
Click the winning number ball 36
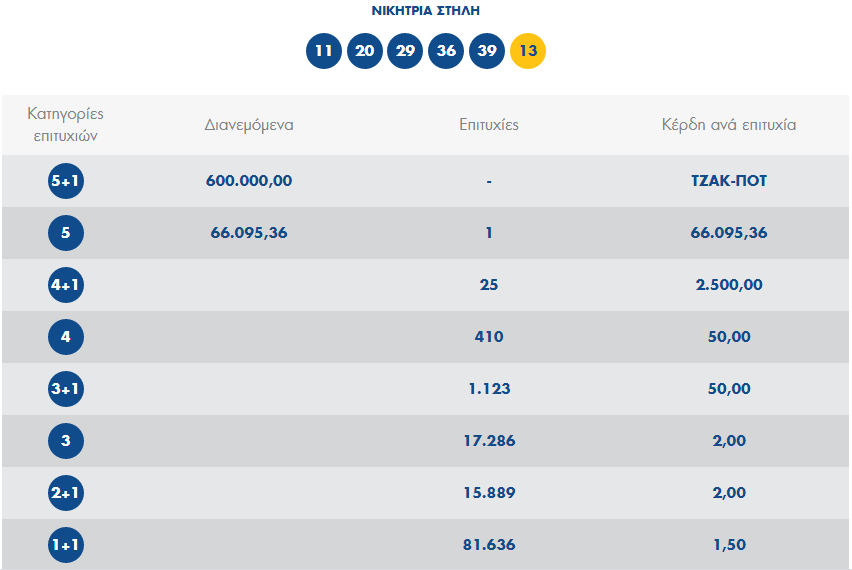click(x=446, y=51)
